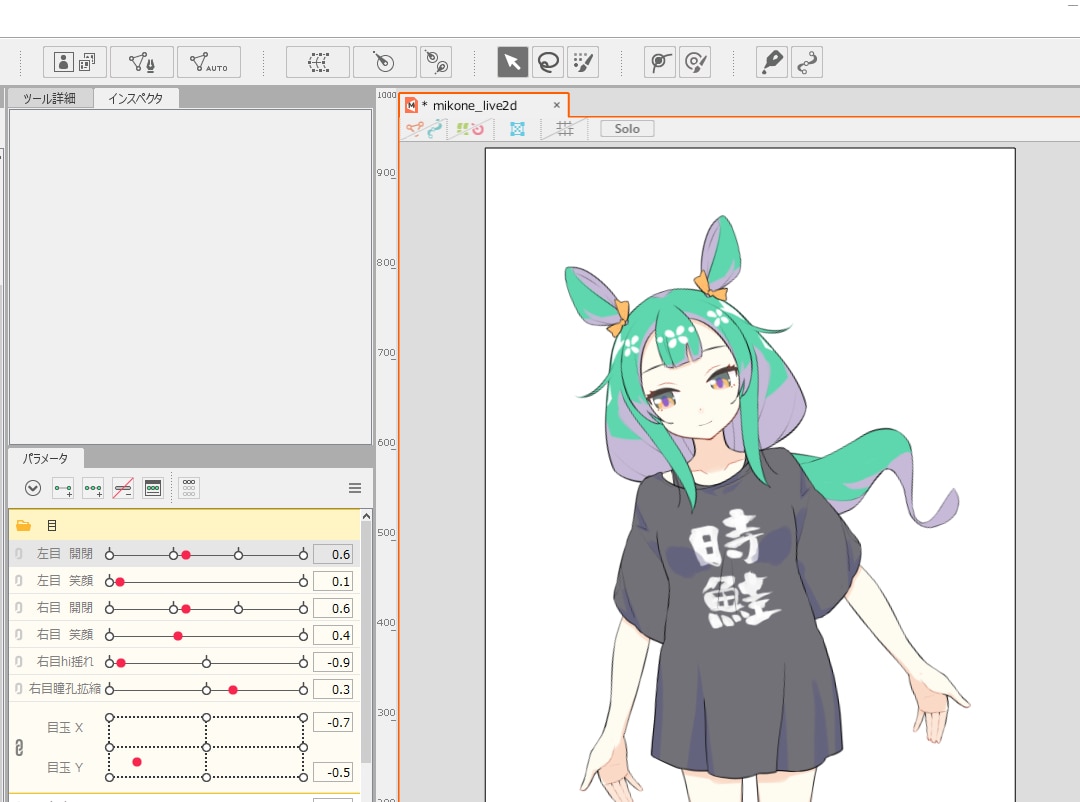Collapse the 目 parameter folder
Viewport: 1080px width, 802px height.
23,526
